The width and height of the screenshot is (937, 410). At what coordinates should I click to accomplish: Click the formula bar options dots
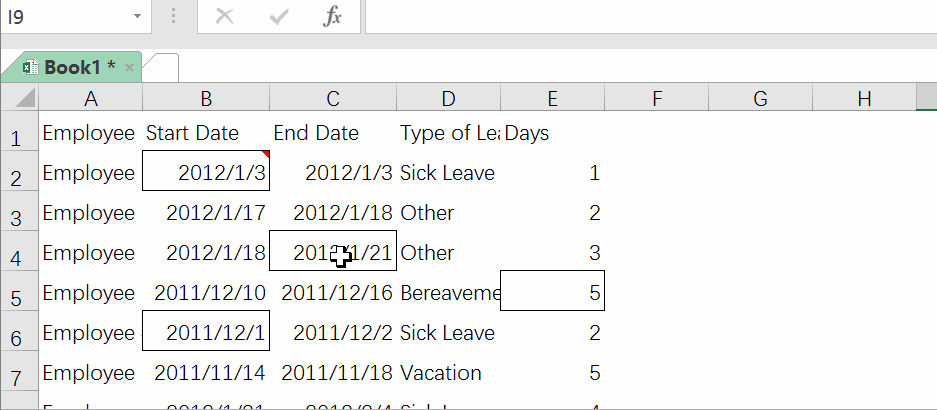[174, 17]
